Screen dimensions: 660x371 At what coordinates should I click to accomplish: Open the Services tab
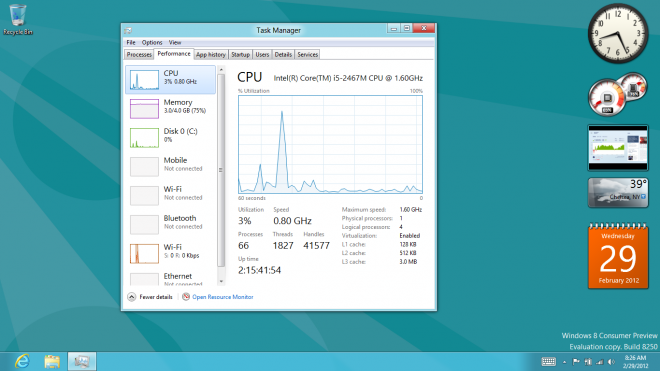click(307, 55)
